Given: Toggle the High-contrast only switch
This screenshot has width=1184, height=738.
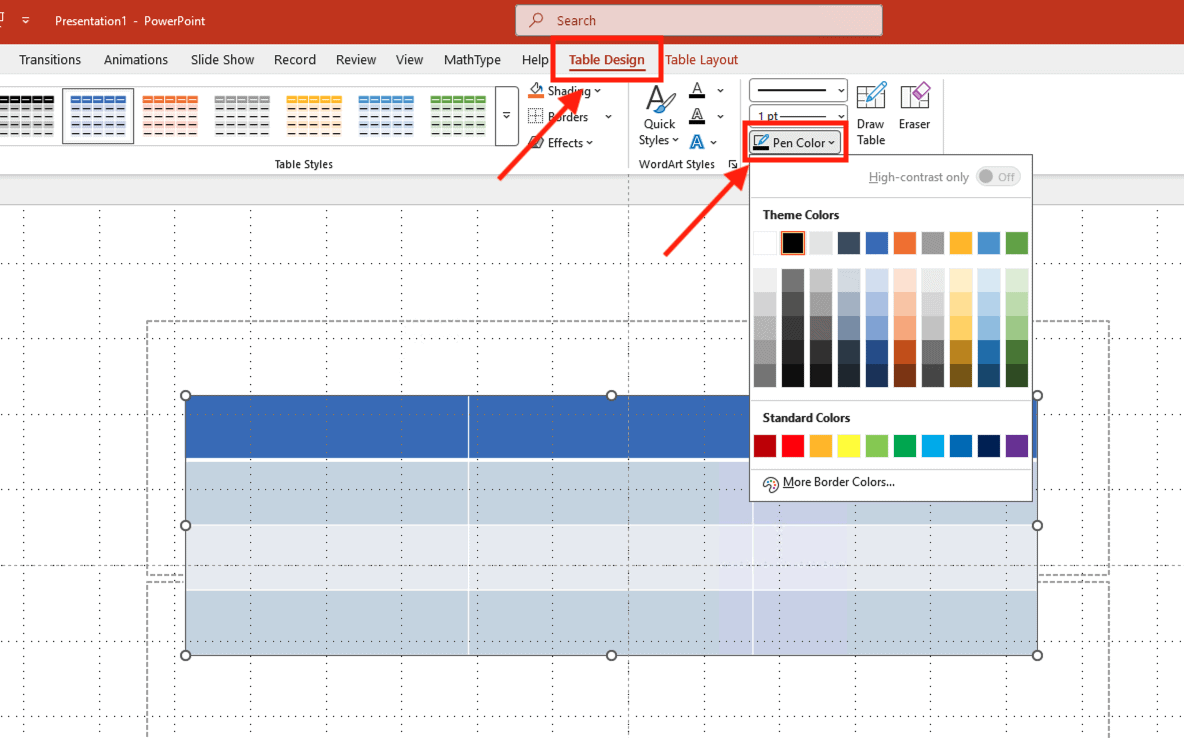Looking at the screenshot, I should (997, 177).
